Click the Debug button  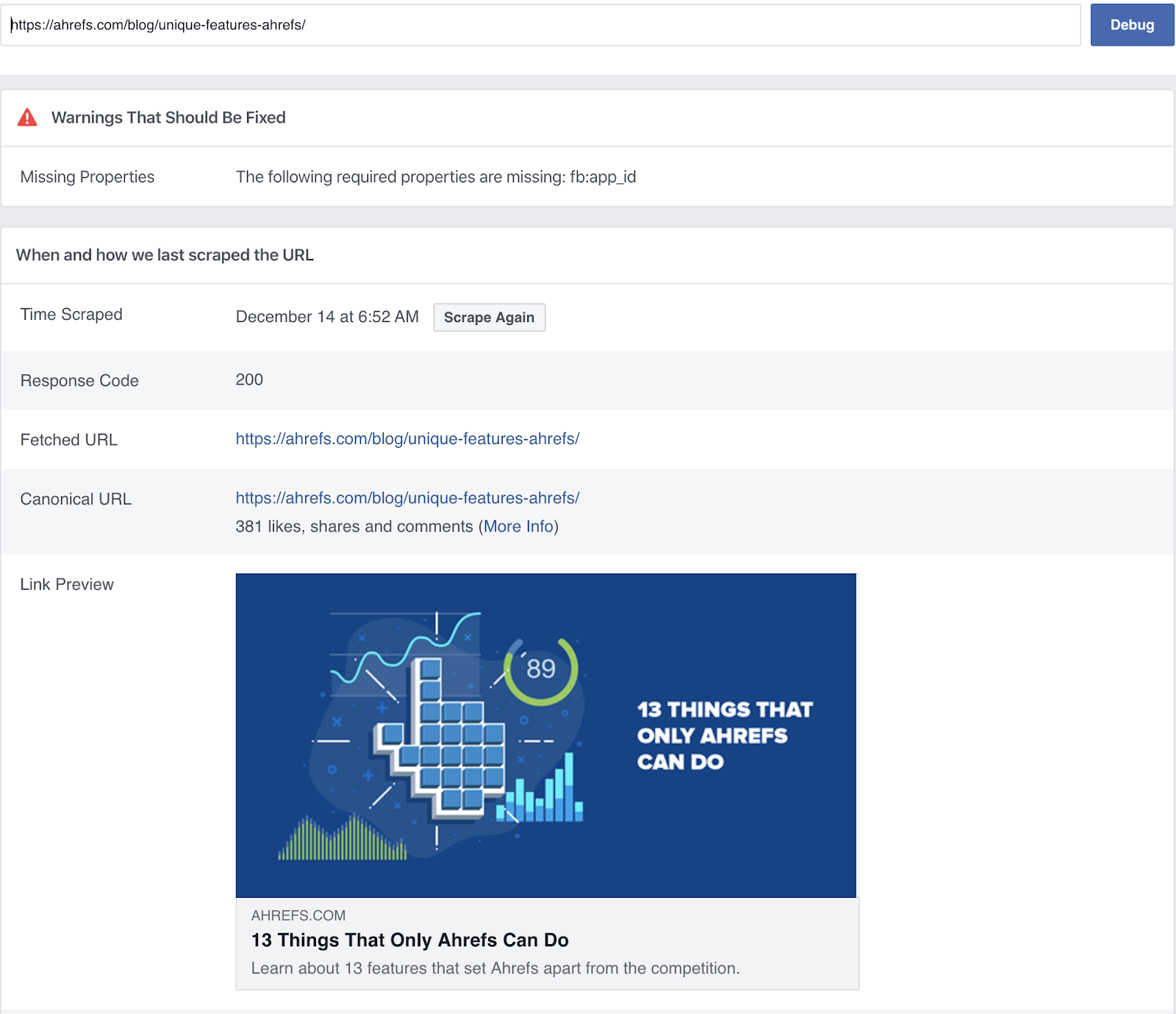1132,24
